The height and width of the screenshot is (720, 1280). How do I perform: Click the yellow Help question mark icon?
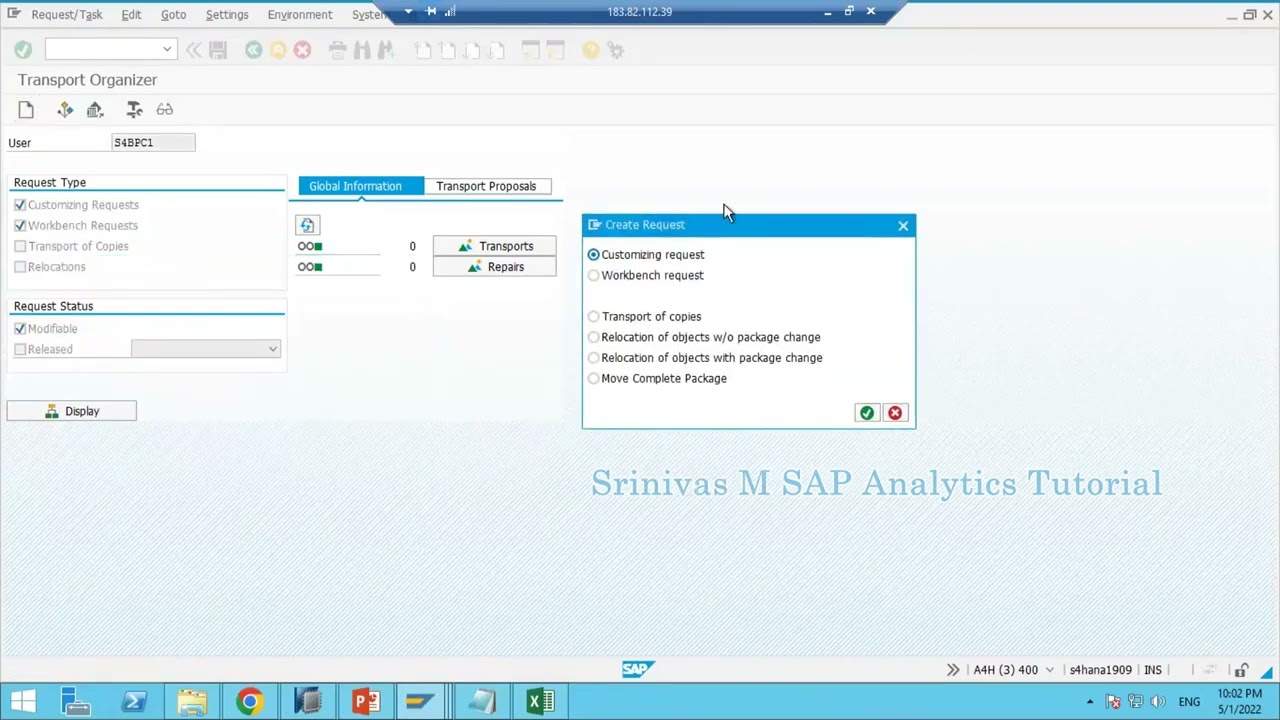pos(591,50)
